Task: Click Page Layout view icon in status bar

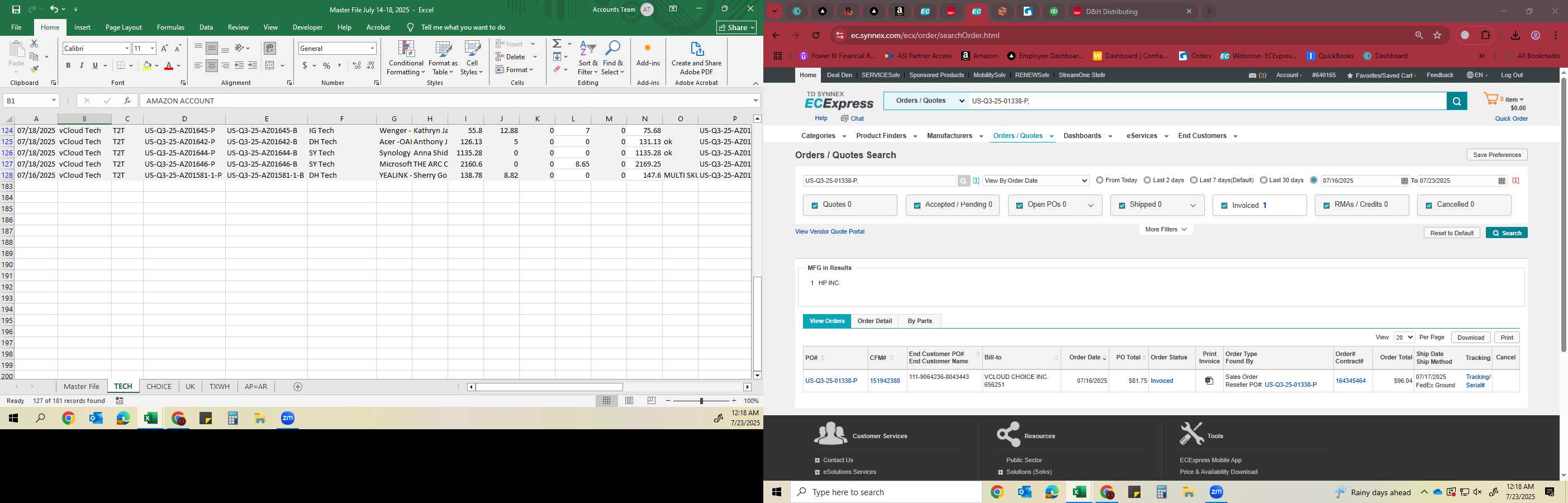Action: [629, 401]
